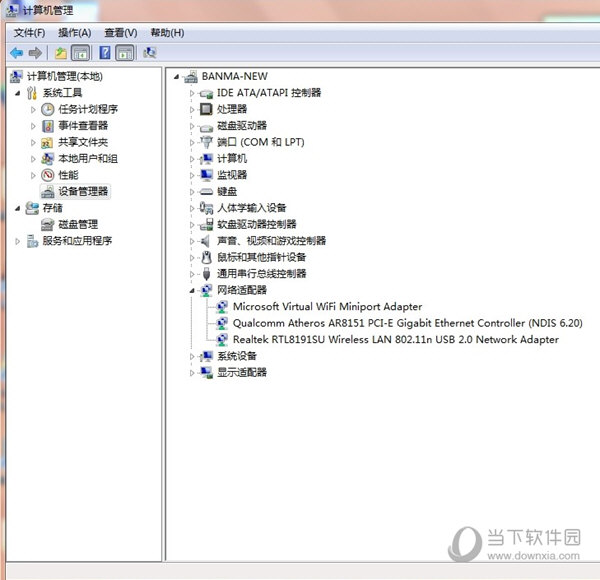The width and height of the screenshot is (600, 580).
Task: Click the 通用串行总线控制器 USB icon
Action: coord(207,274)
